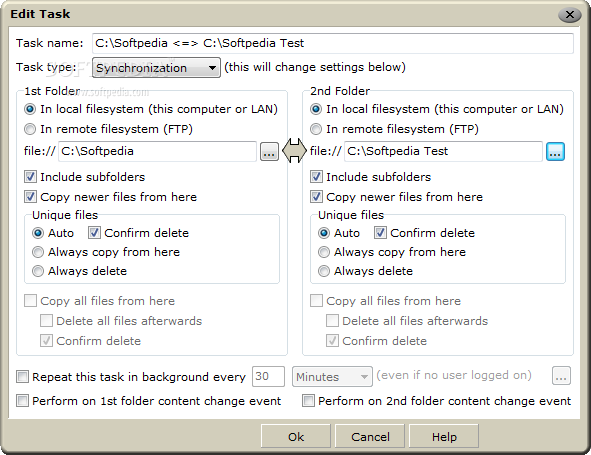This screenshot has width=591, height=455.
Task: Toggle Confirm delete in 1st Folder unique files
Action: [94, 233]
